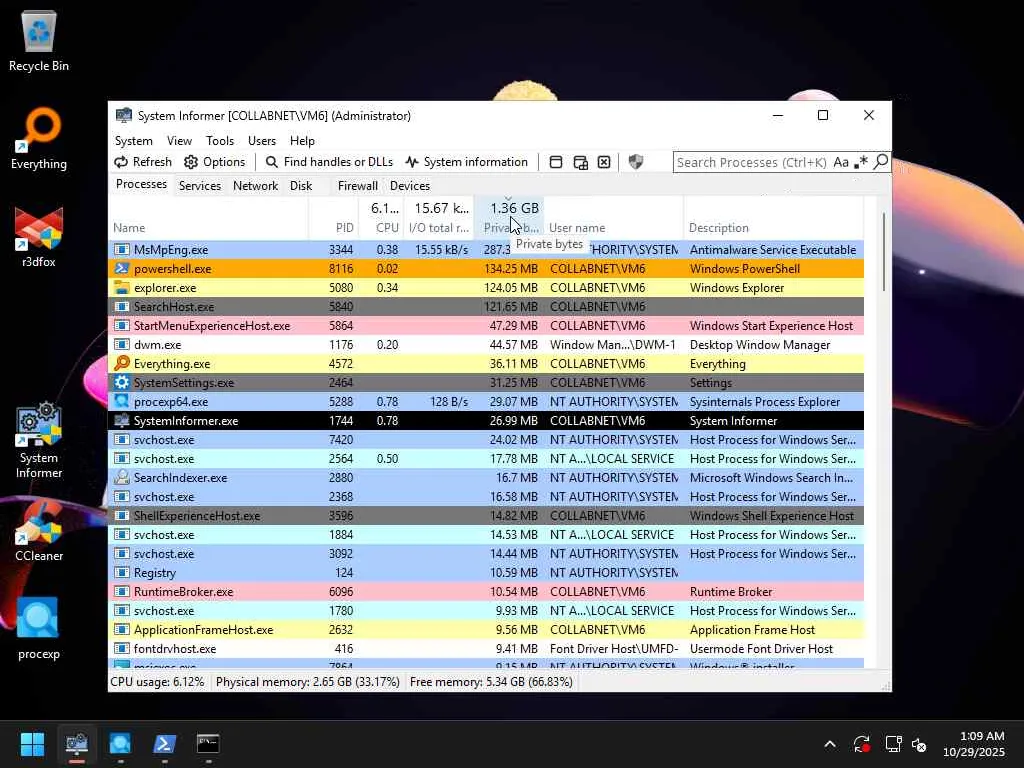Click the SystemInformer.exe process icon
Viewport: 1024px width, 768px height.
[121, 421]
